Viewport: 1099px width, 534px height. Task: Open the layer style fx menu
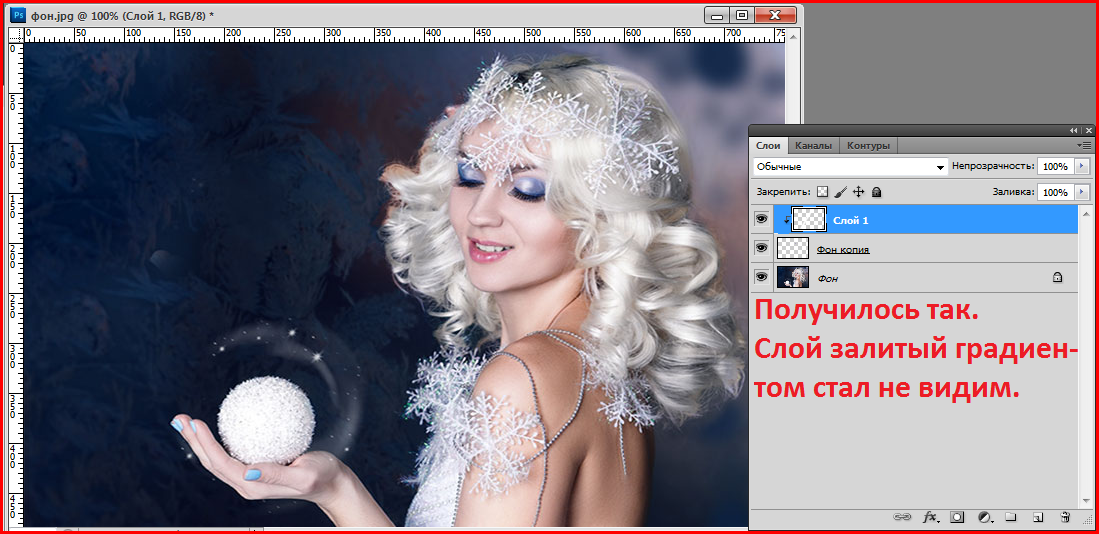click(x=930, y=517)
